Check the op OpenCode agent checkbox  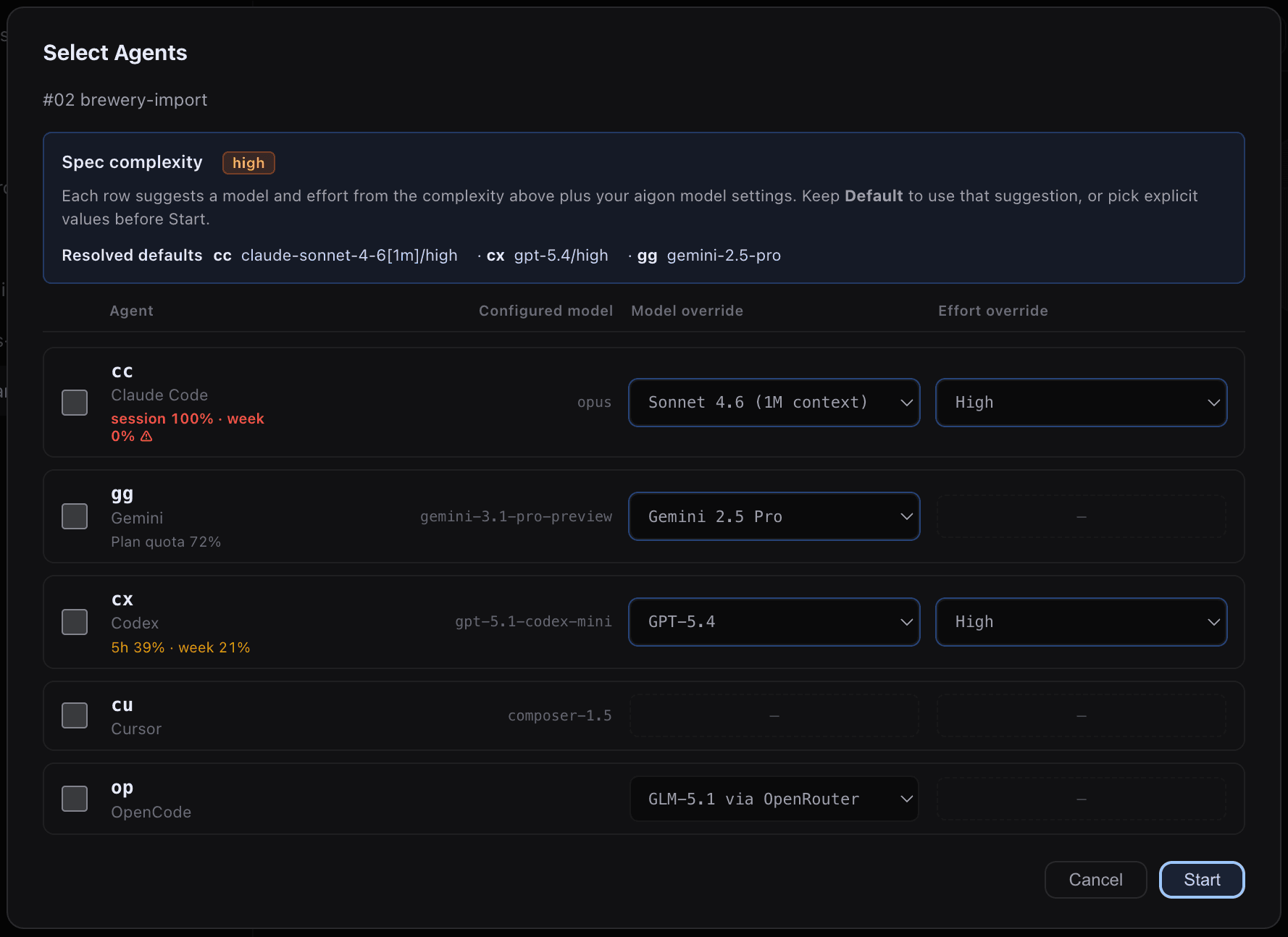point(74,798)
